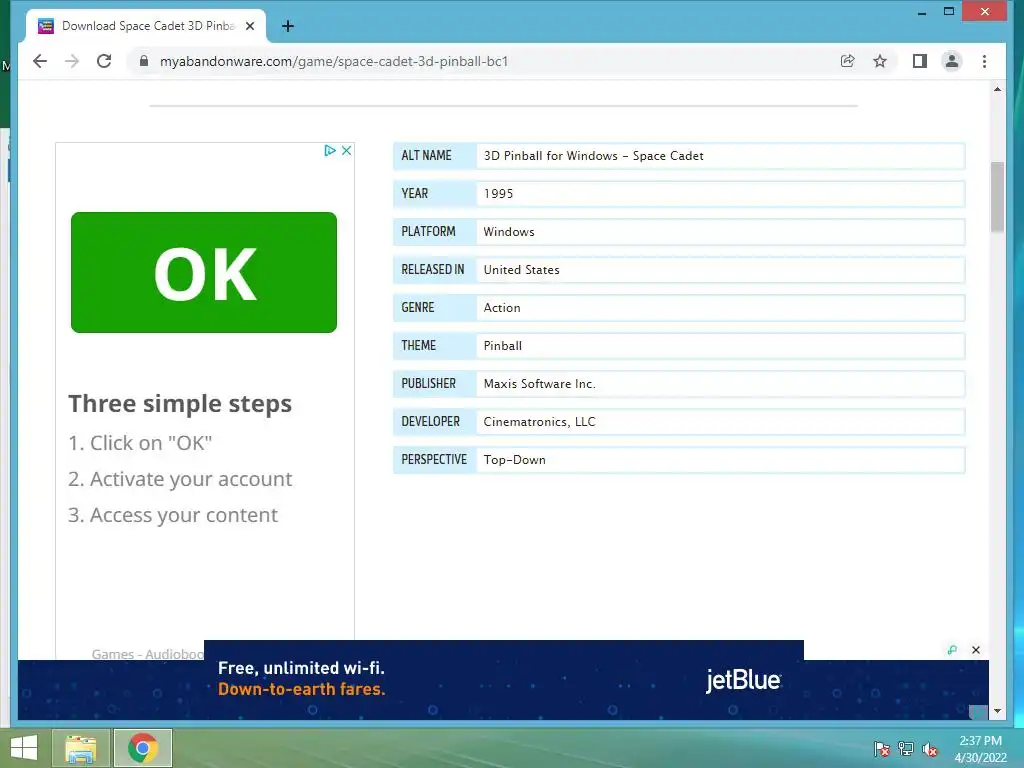This screenshot has height=768, width=1024.
Task: Open the Action Center flag tray icon
Action: 882,749
